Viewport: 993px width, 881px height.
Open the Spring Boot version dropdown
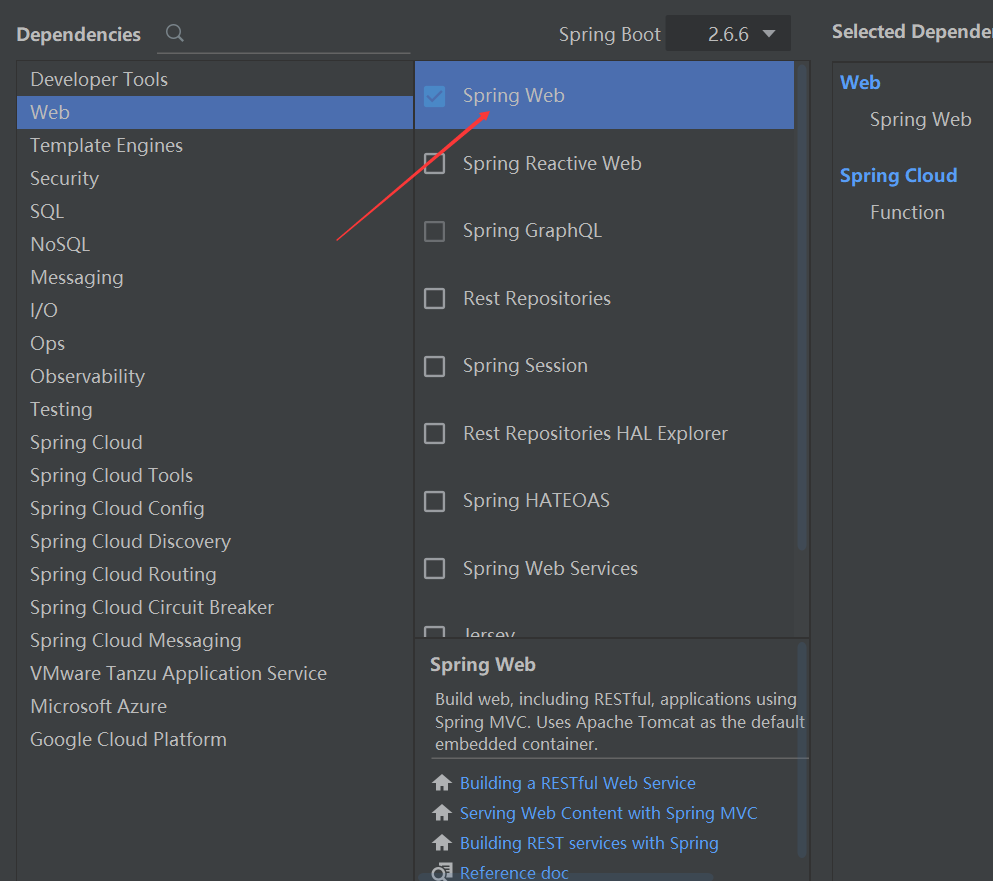[x=728, y=34]
